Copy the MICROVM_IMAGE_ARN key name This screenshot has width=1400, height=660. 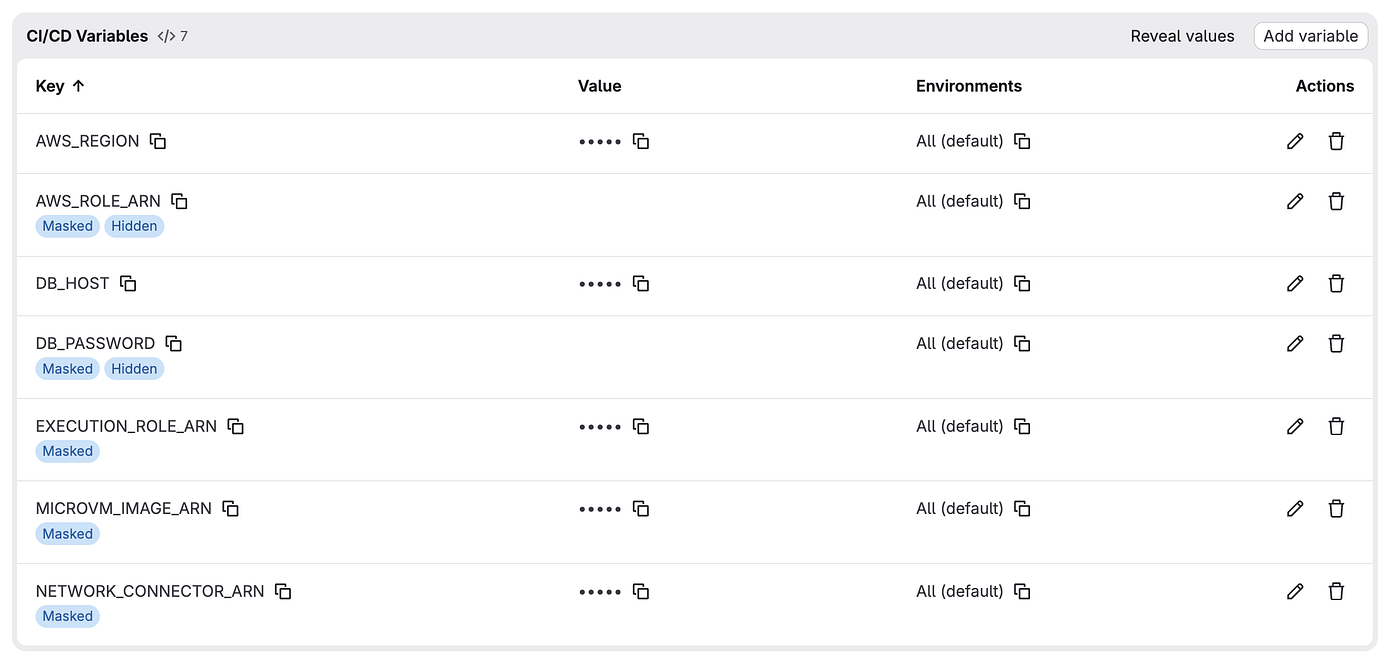point(231,508)
